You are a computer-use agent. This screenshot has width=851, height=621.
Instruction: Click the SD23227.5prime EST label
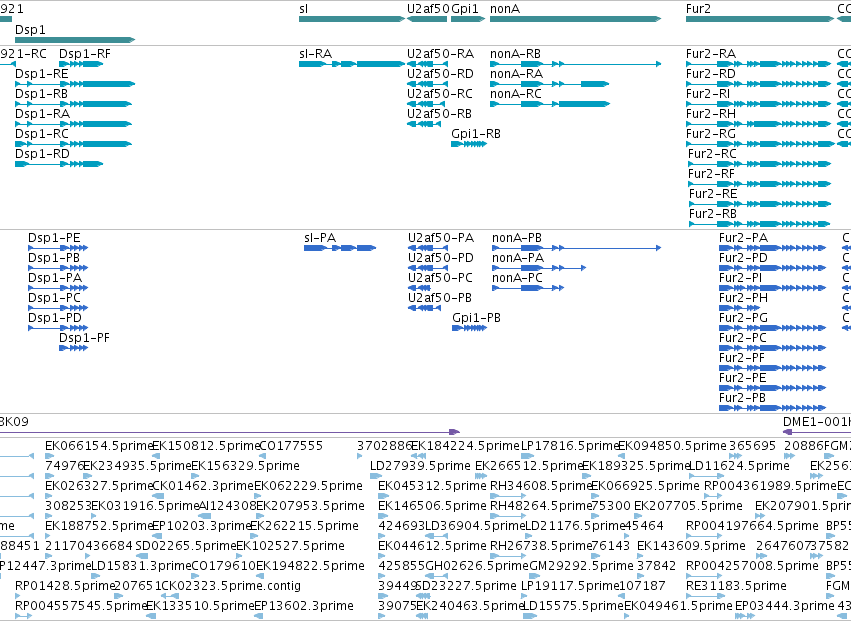click(x=467, y=586)
